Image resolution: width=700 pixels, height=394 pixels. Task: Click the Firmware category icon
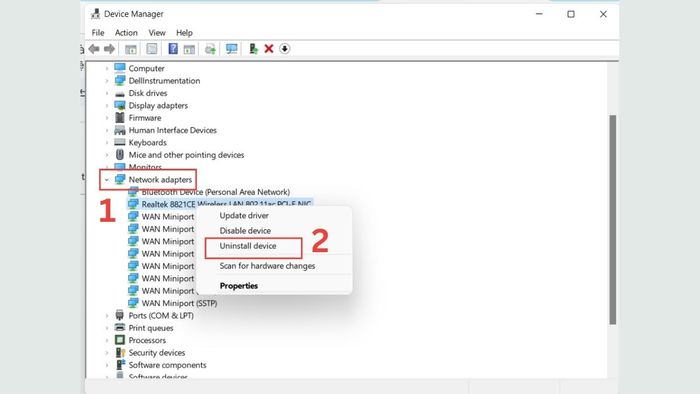(x=120, y=118)
